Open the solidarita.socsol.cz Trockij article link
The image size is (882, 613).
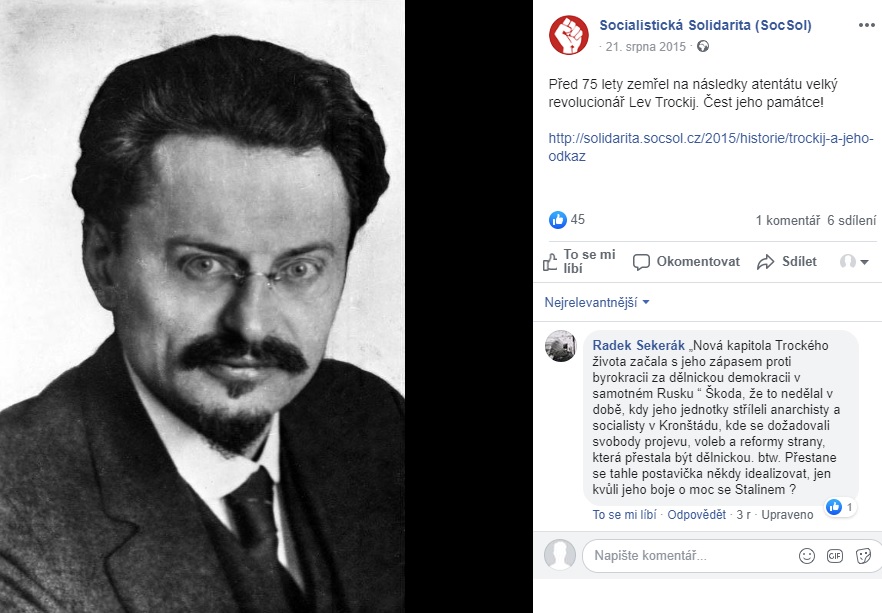pyautogui.click(x=710, y=147)
